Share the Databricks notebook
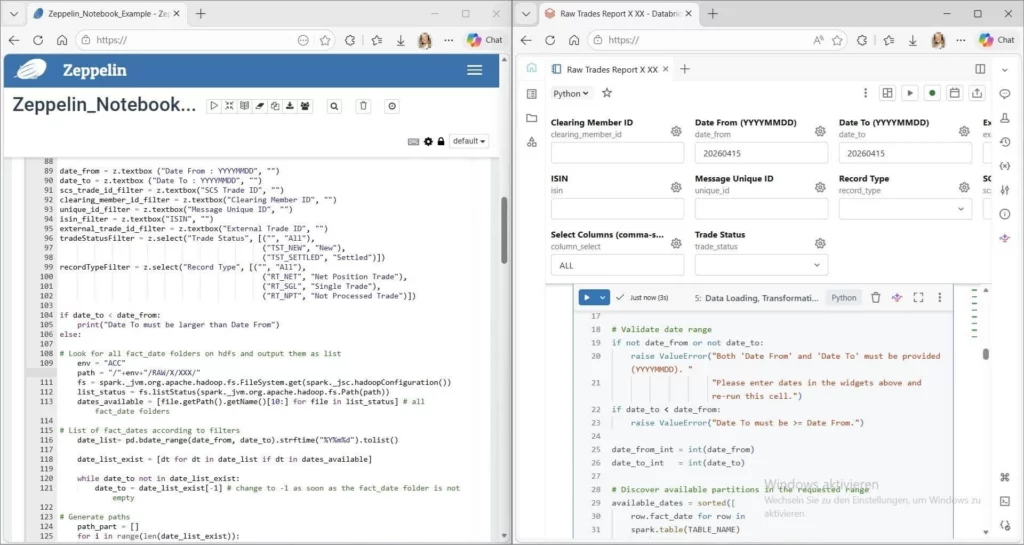Screen dimensions: 1024x545 [977, 93]
